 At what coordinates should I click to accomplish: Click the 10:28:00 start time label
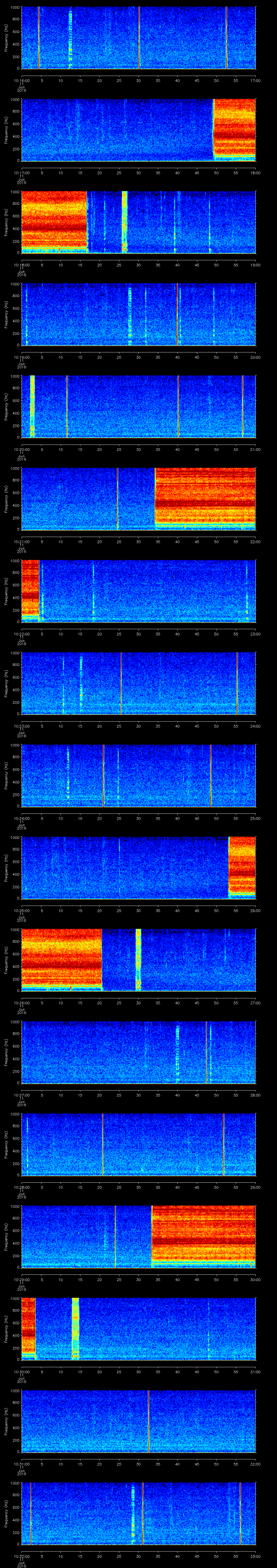coord(21,1187)
